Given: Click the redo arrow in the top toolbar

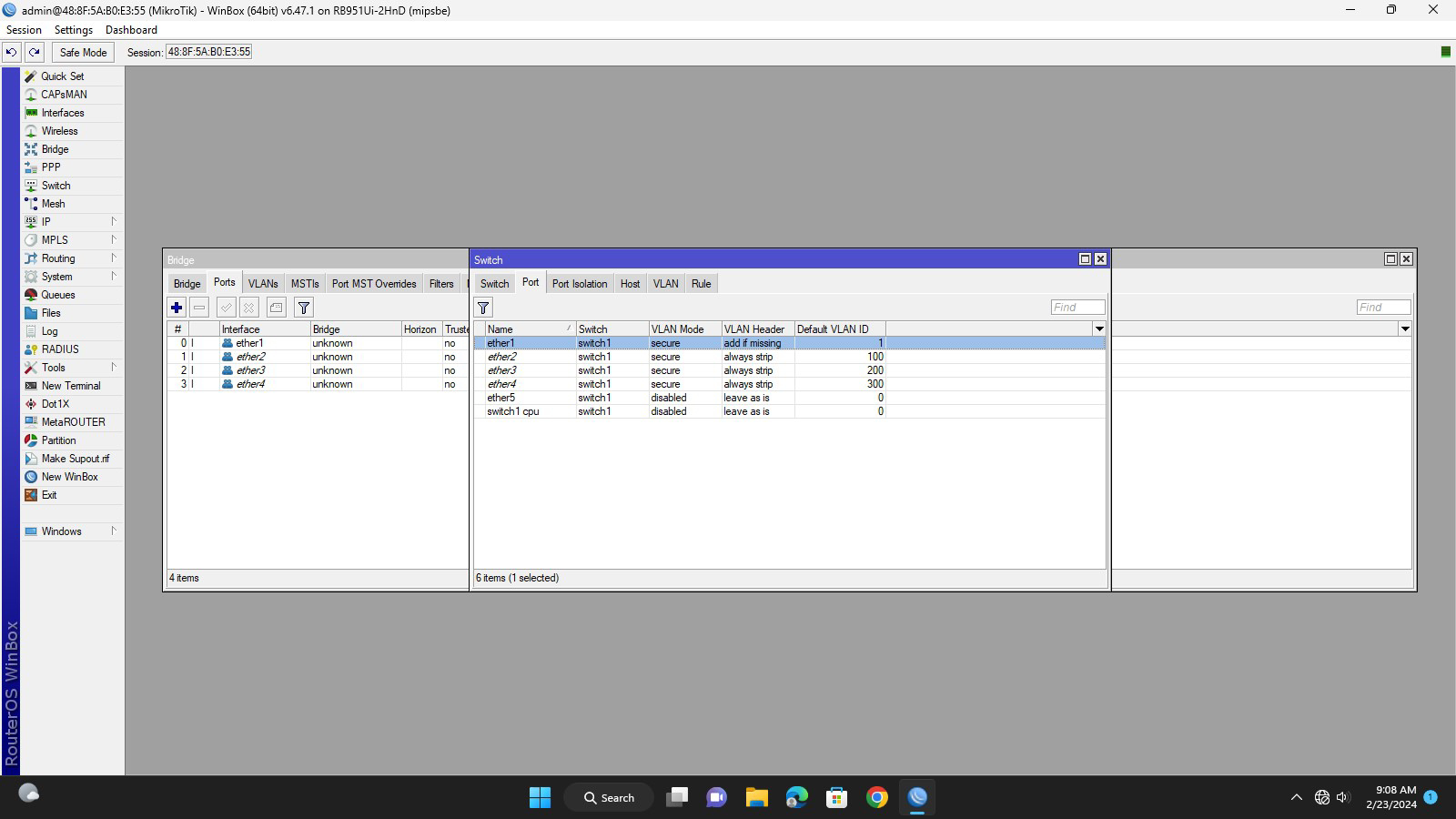Looking at the screenshot, I should coord(35,52).
